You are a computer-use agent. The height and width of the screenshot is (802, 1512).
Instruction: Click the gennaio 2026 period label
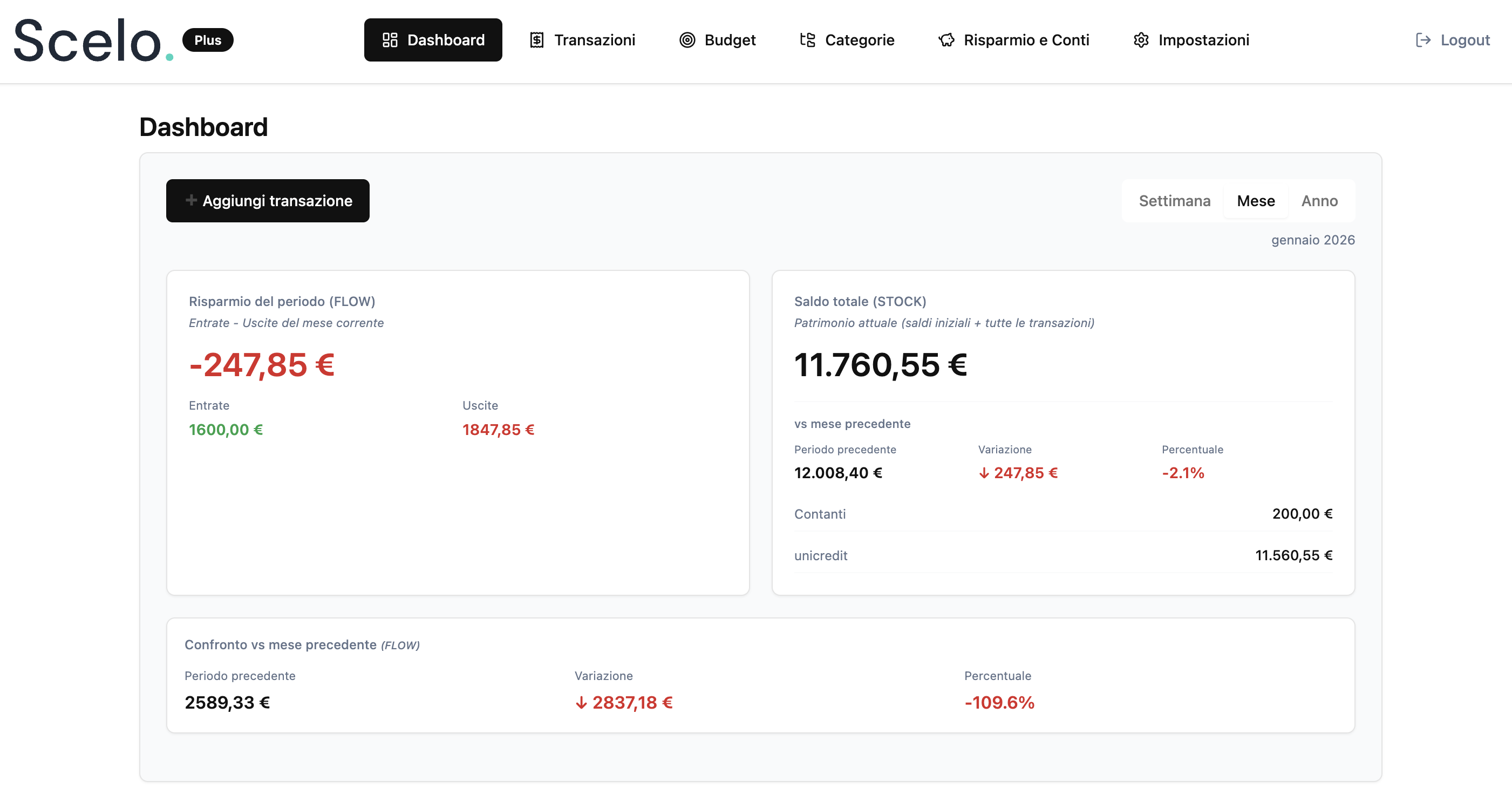point(1313,240)
